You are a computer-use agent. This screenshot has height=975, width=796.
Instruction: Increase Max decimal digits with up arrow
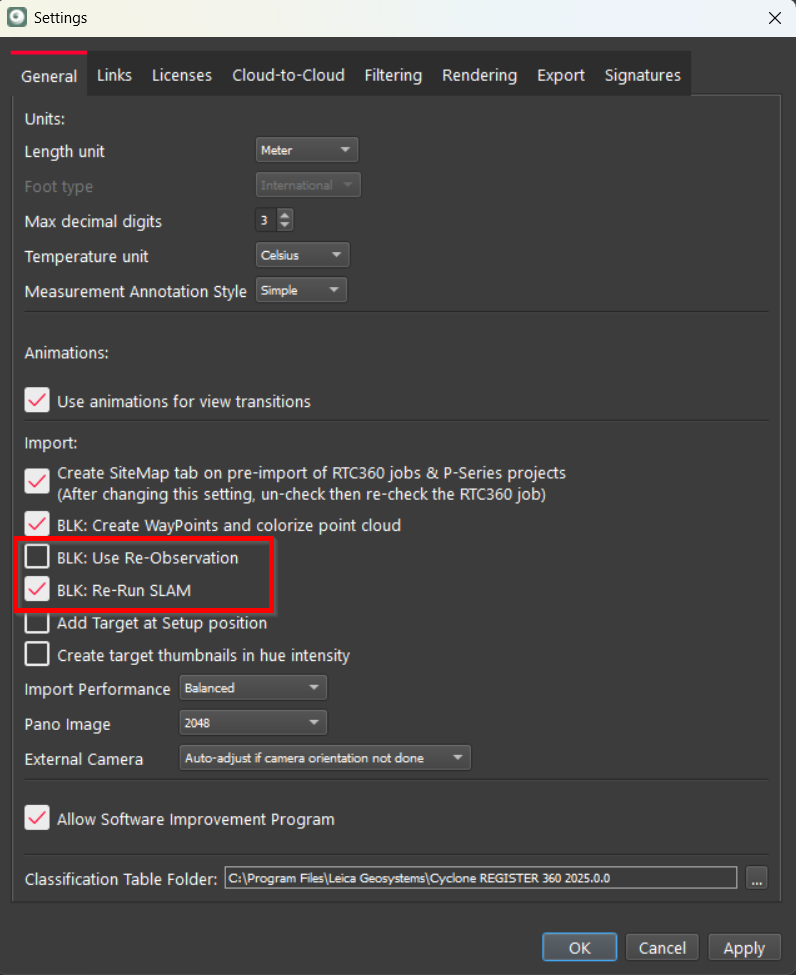coord(285,215)
